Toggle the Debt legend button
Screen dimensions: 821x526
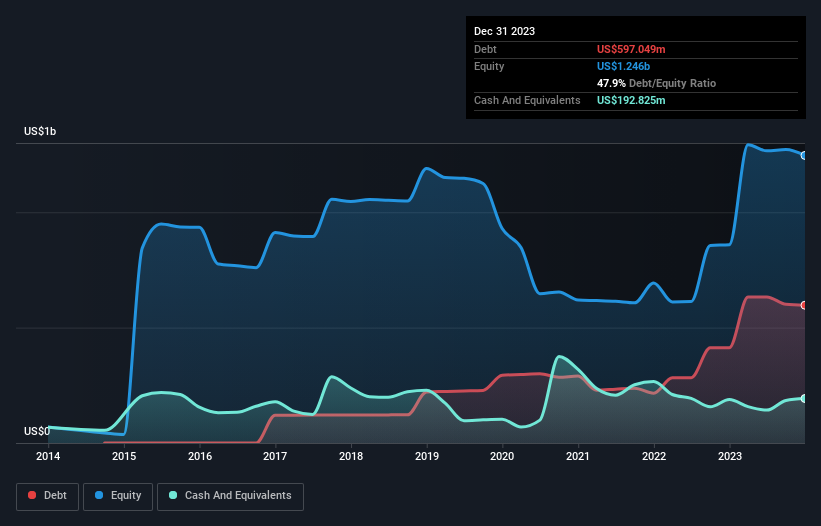46,495
